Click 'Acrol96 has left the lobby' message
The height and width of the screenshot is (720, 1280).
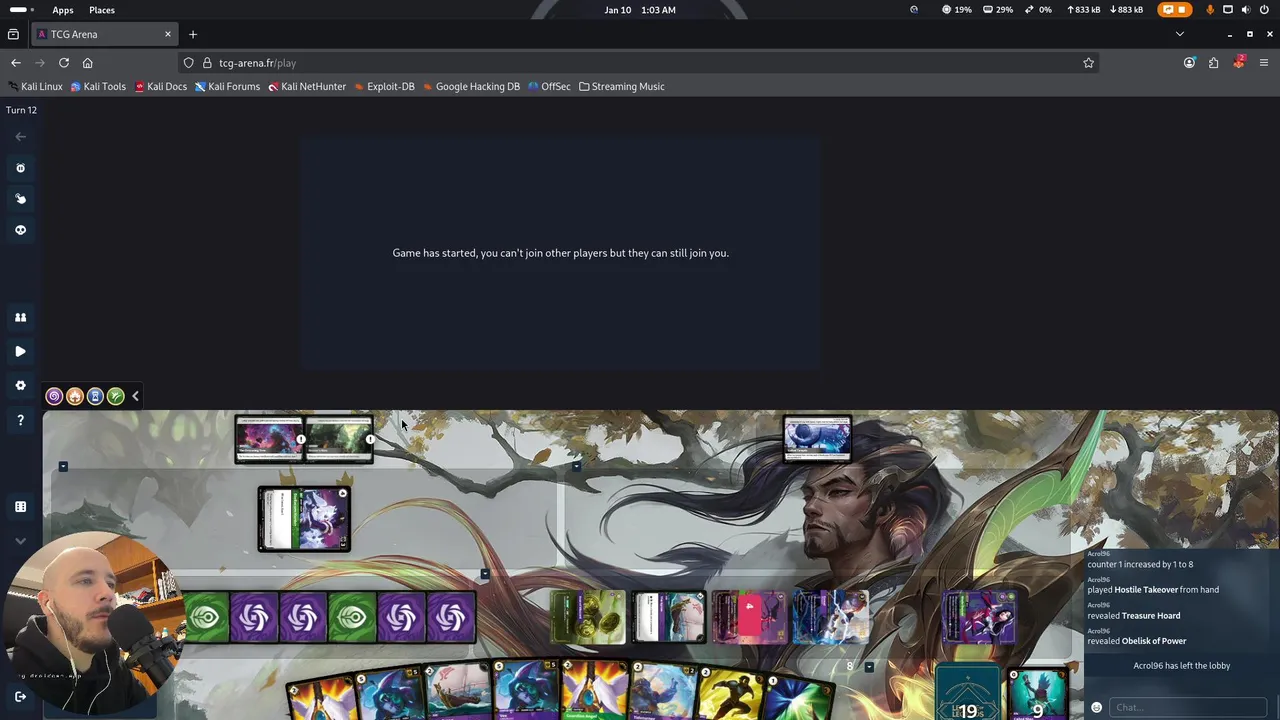[x=1182, y=666]
